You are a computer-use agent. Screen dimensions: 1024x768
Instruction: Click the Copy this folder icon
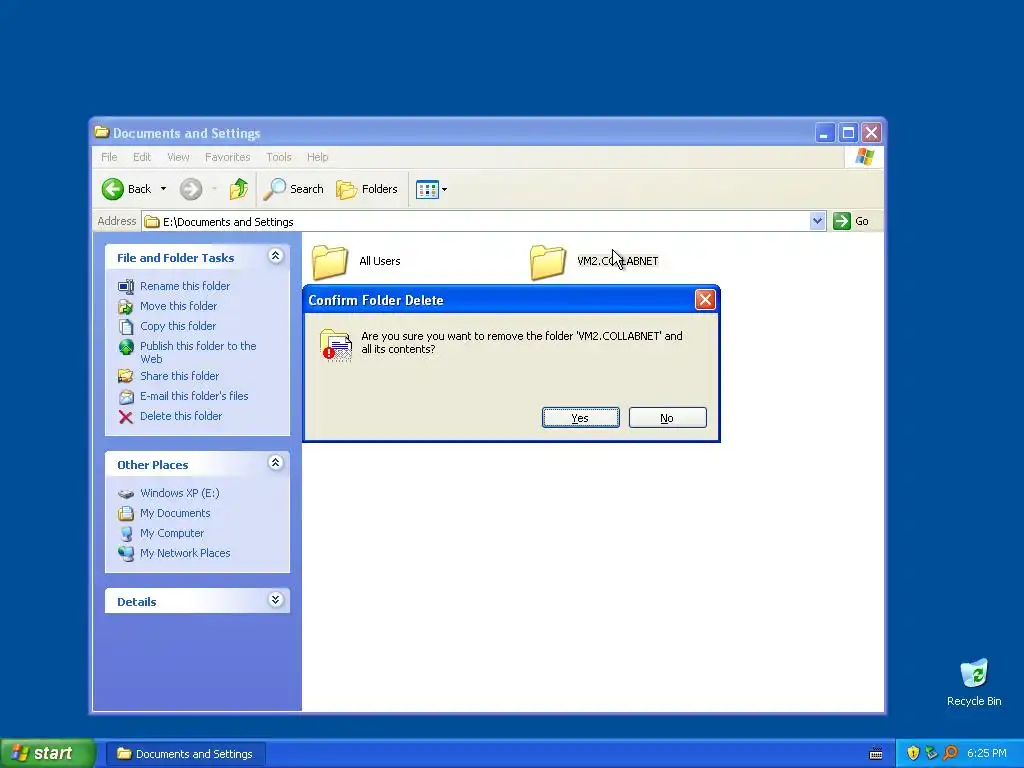[126, 327]
